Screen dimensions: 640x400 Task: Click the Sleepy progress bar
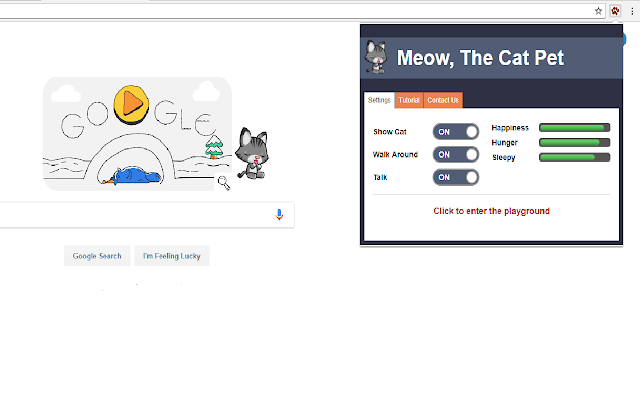(575, 157)
